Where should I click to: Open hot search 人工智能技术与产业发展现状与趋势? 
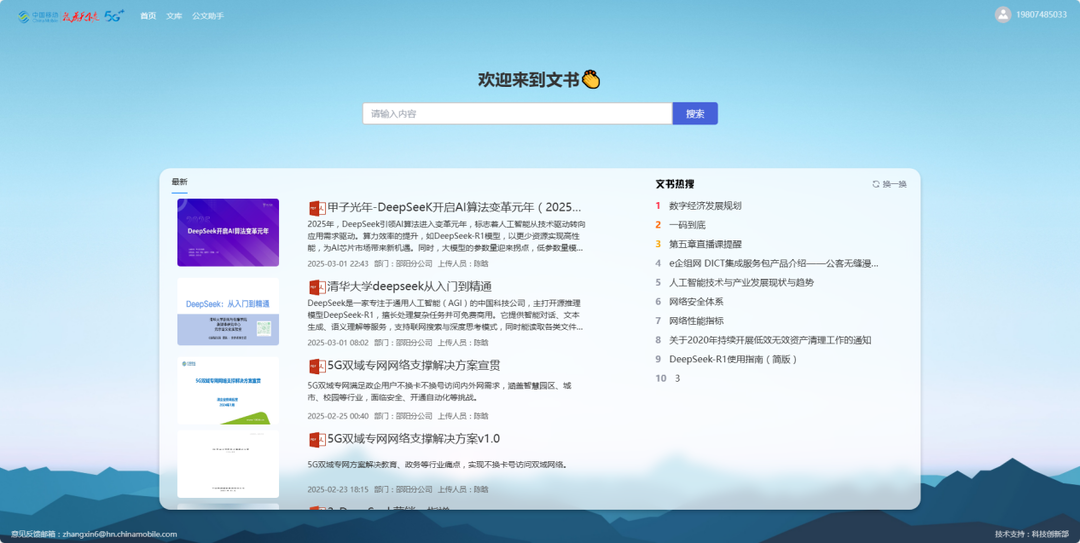(x=741, y=283)
